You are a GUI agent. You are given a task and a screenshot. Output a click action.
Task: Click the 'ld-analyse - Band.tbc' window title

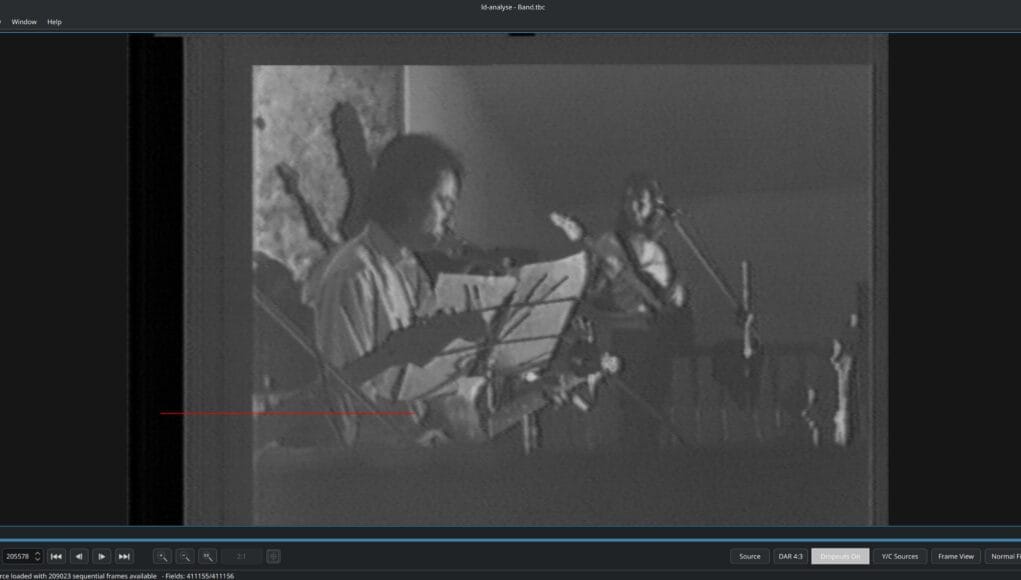(x=512, y=7)
